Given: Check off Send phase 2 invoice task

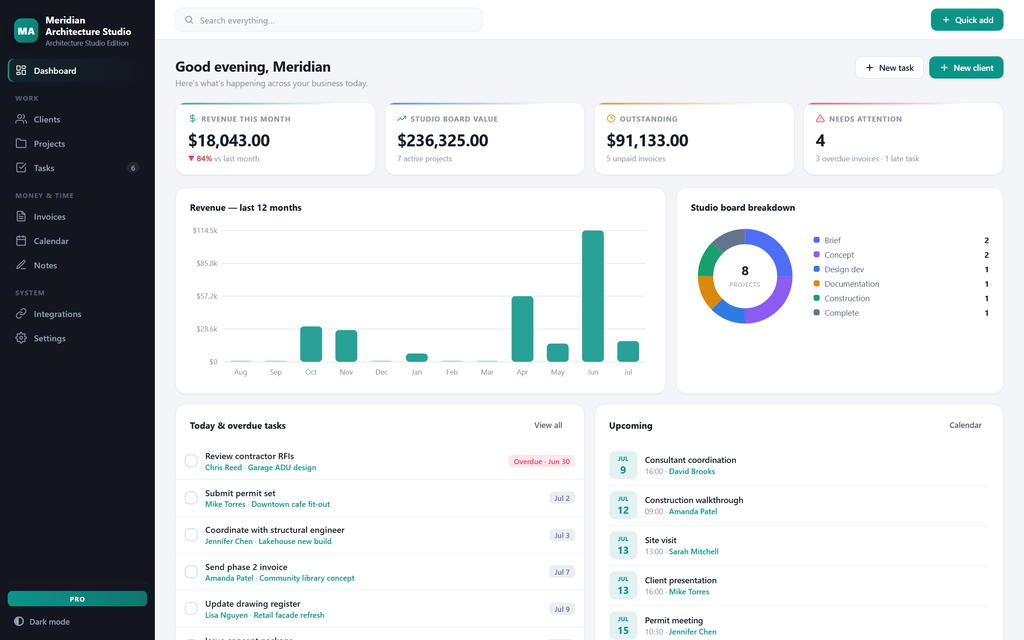Looking at the screenshot, I should 191,571.
